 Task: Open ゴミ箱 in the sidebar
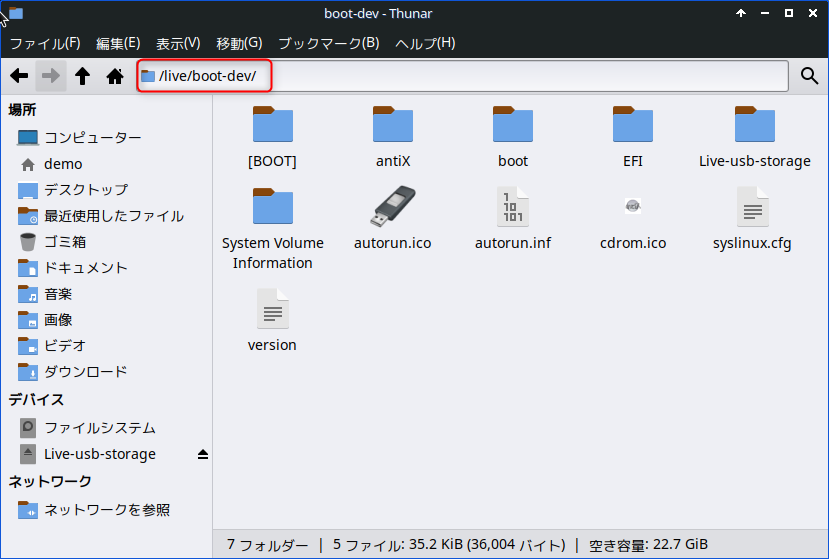[x=65, y=242]
